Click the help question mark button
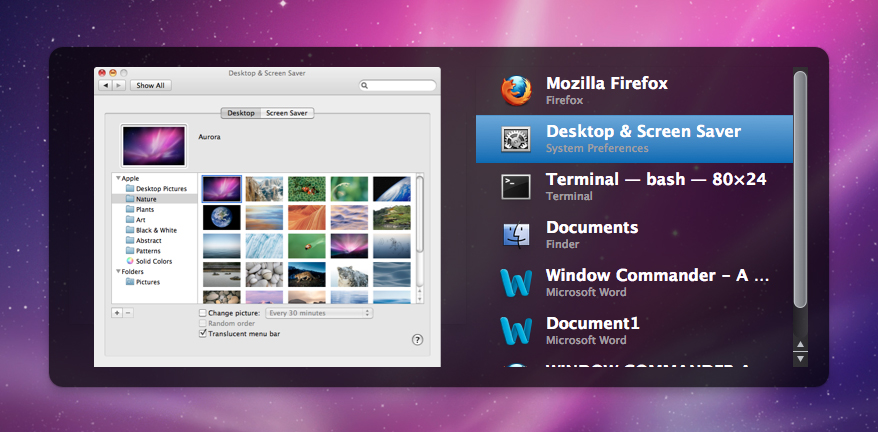Viewport: 878px width, 432px height. point(417,340)
